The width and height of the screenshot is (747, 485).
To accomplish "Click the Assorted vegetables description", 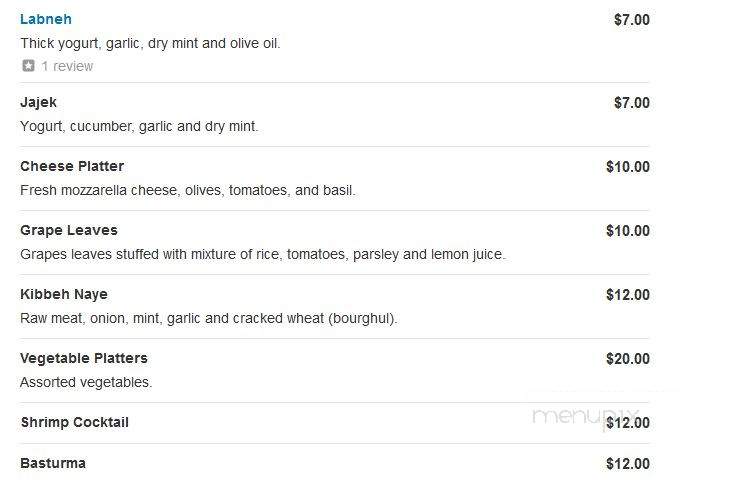I will (x=86, y=382).
